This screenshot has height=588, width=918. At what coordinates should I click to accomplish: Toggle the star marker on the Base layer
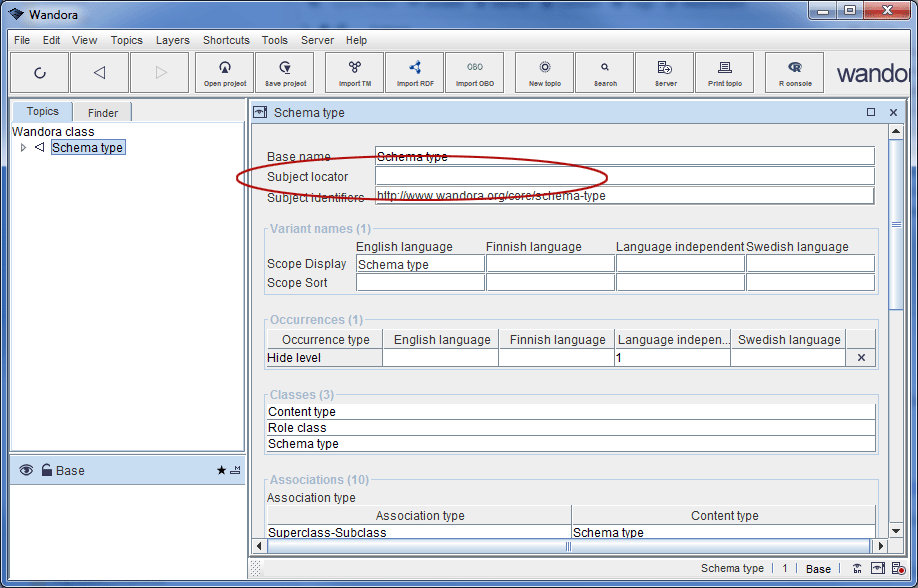click(221, 470)
